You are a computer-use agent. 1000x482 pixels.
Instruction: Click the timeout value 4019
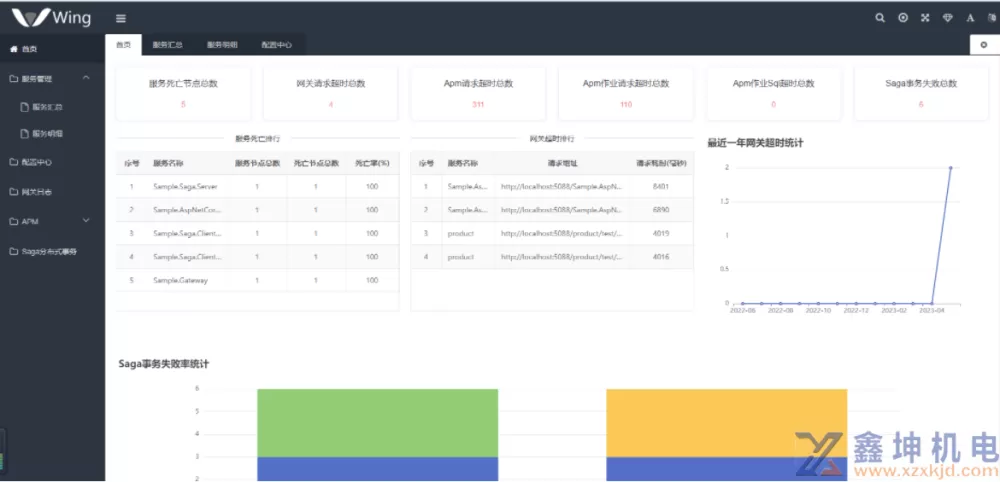tap(661, 233)
